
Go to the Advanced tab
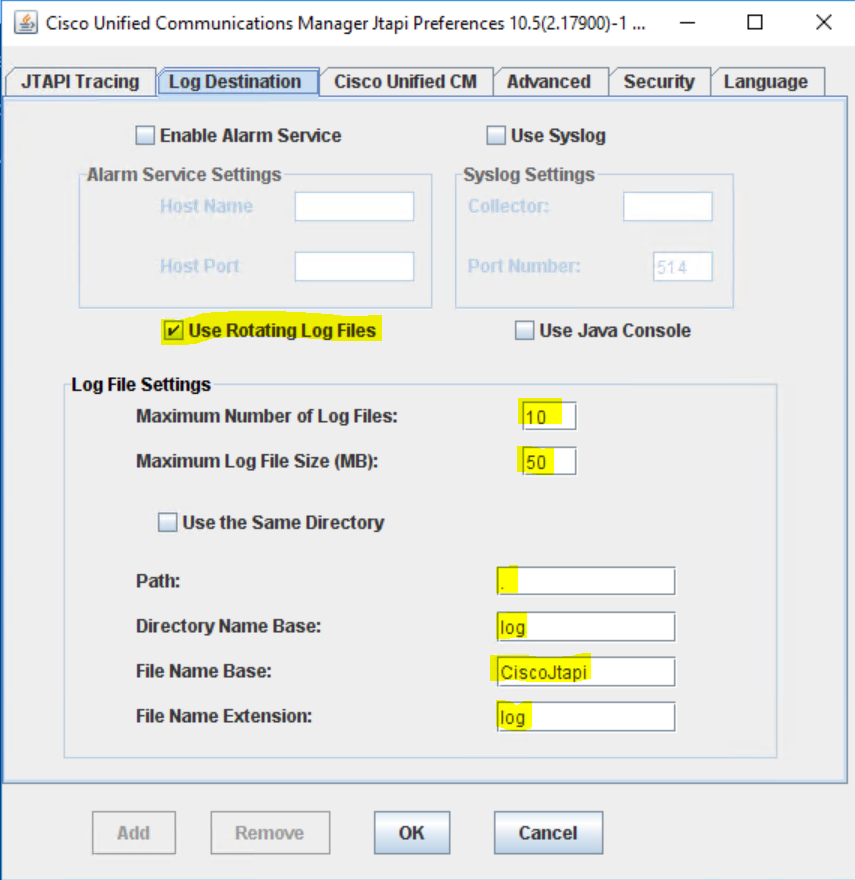tap(550, 82)
